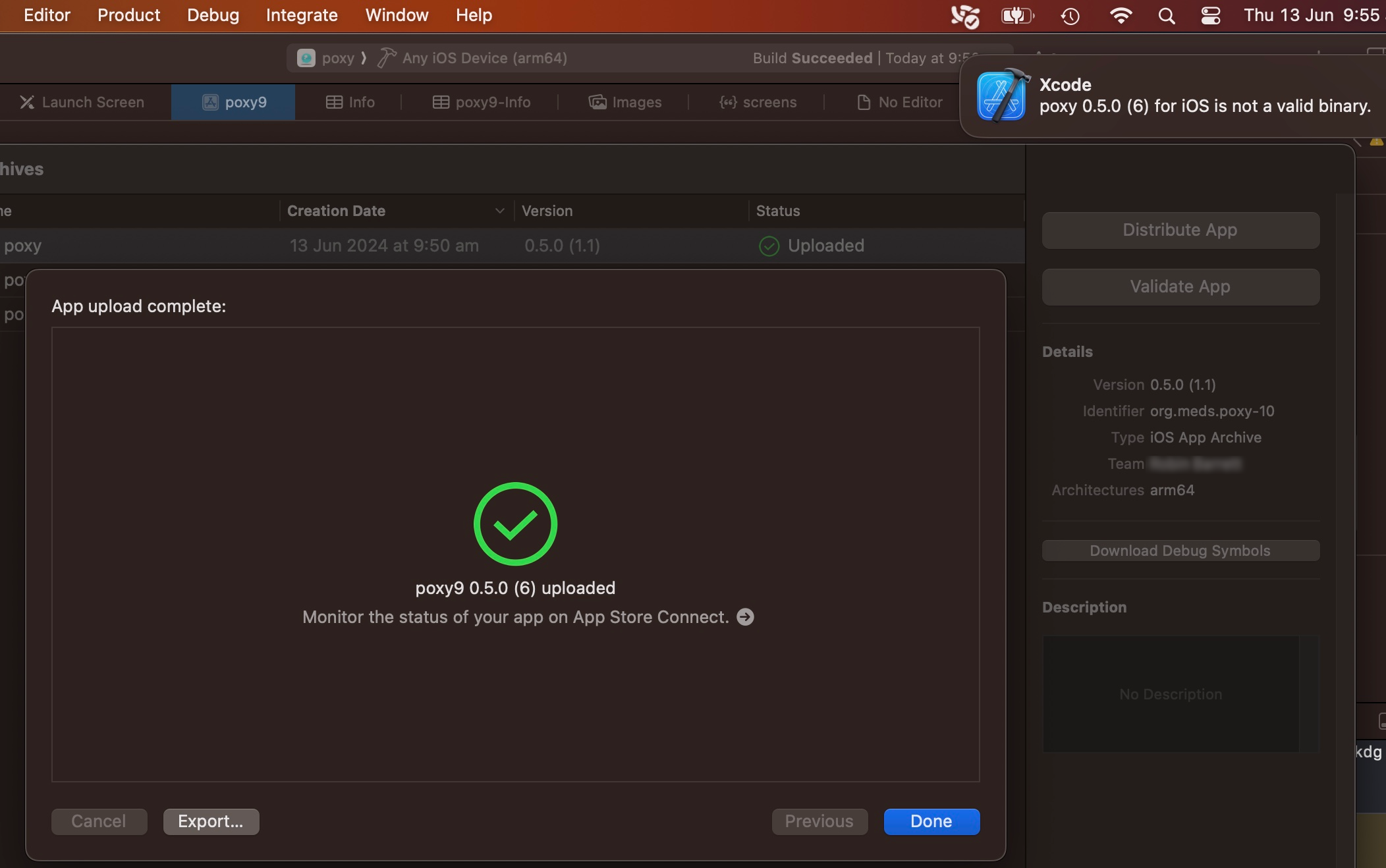Image resolution: width=1386 pixels, height=868 pixels.
Task: Open Time Machine menu bar icon
Action: click(x=1070, y=16)
